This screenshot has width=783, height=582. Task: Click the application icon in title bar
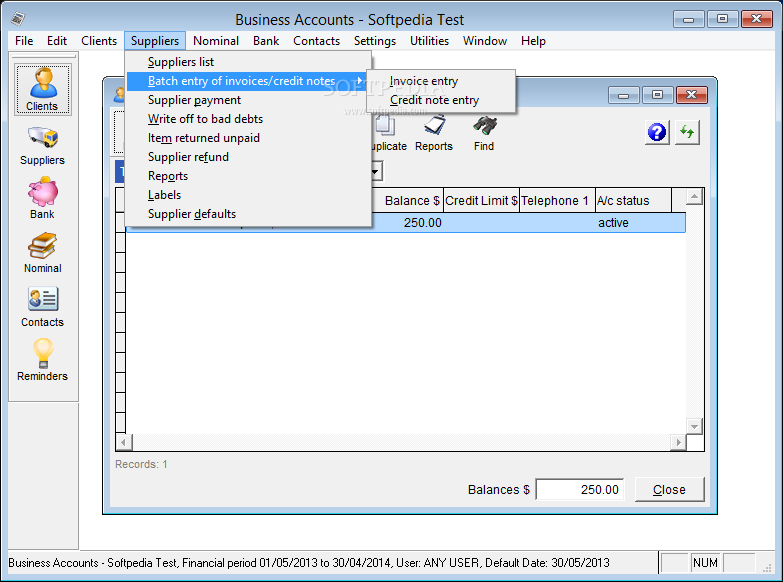(18, 19)
